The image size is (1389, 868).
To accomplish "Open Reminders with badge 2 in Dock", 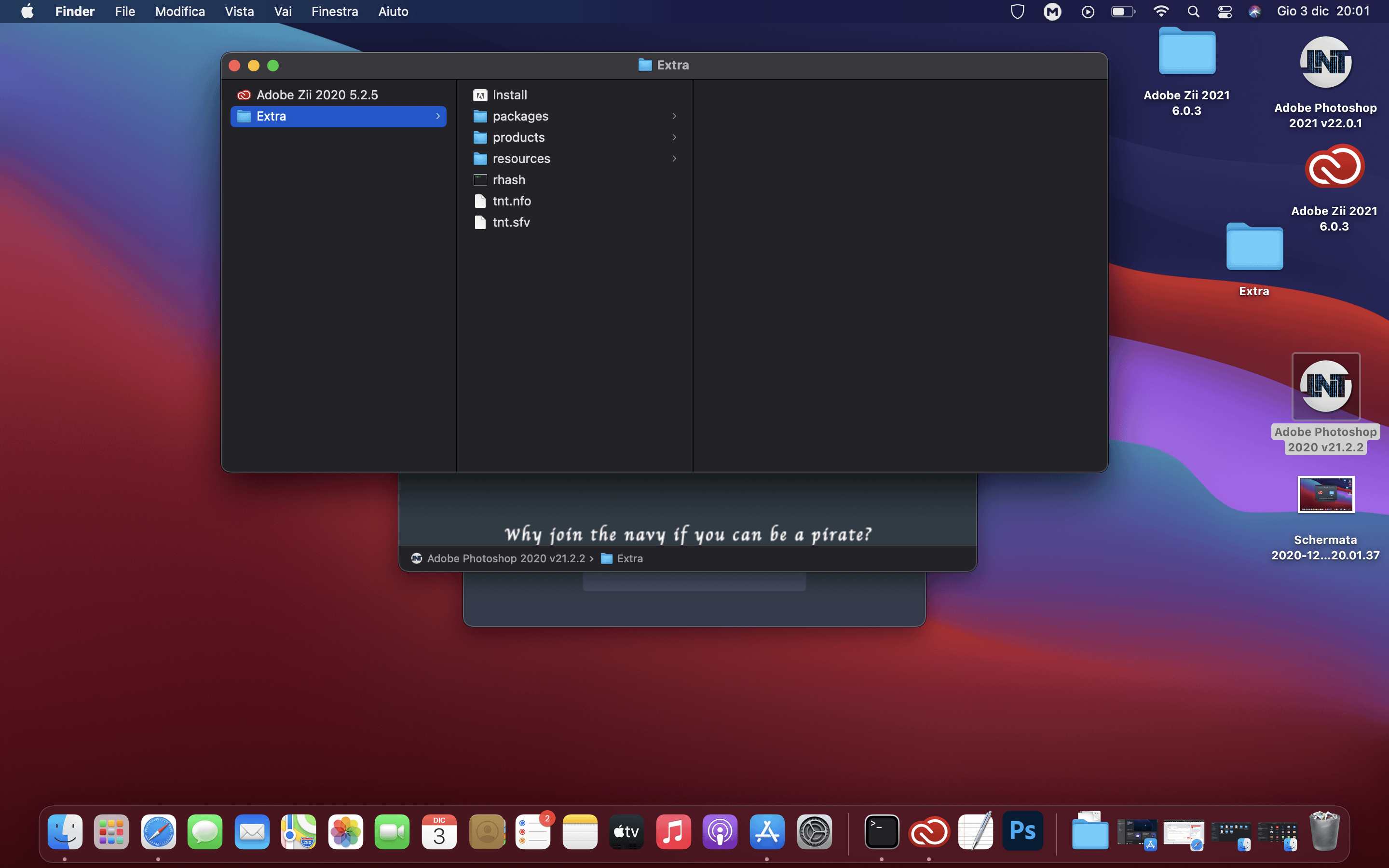I will point(533,831).
